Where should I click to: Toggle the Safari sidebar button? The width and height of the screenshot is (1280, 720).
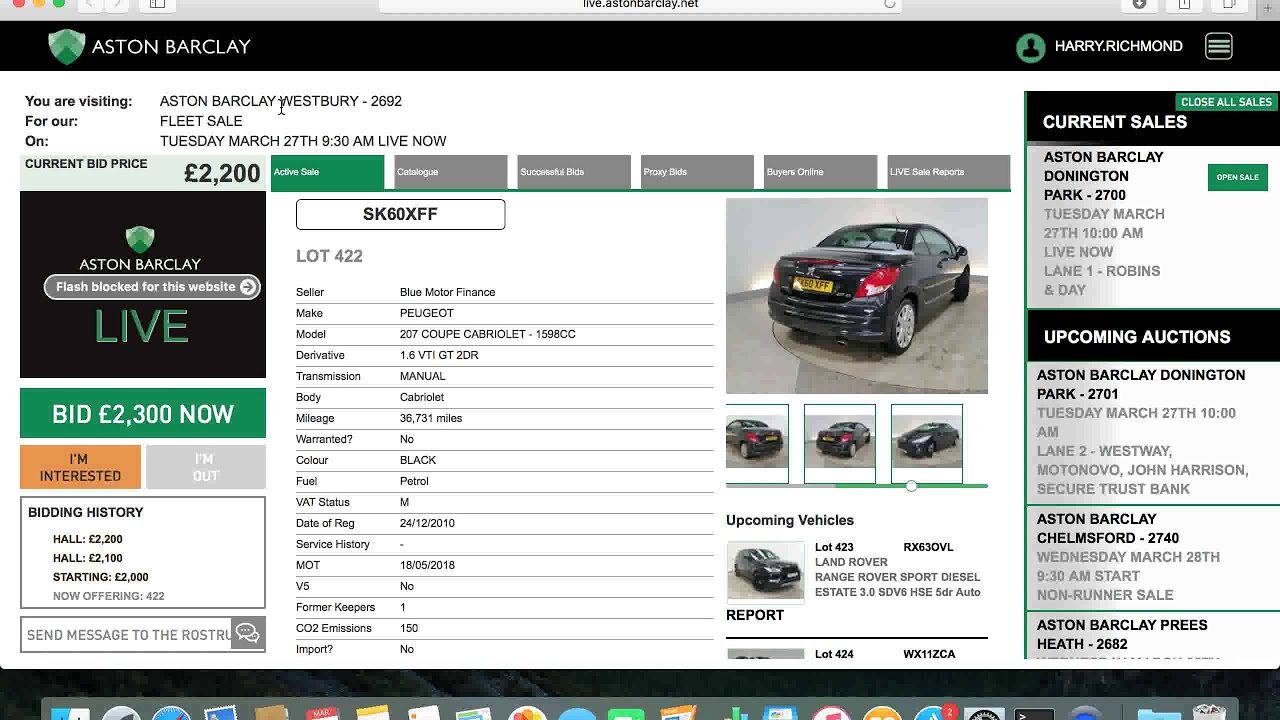pyautogui.click(x=157, y=4)
